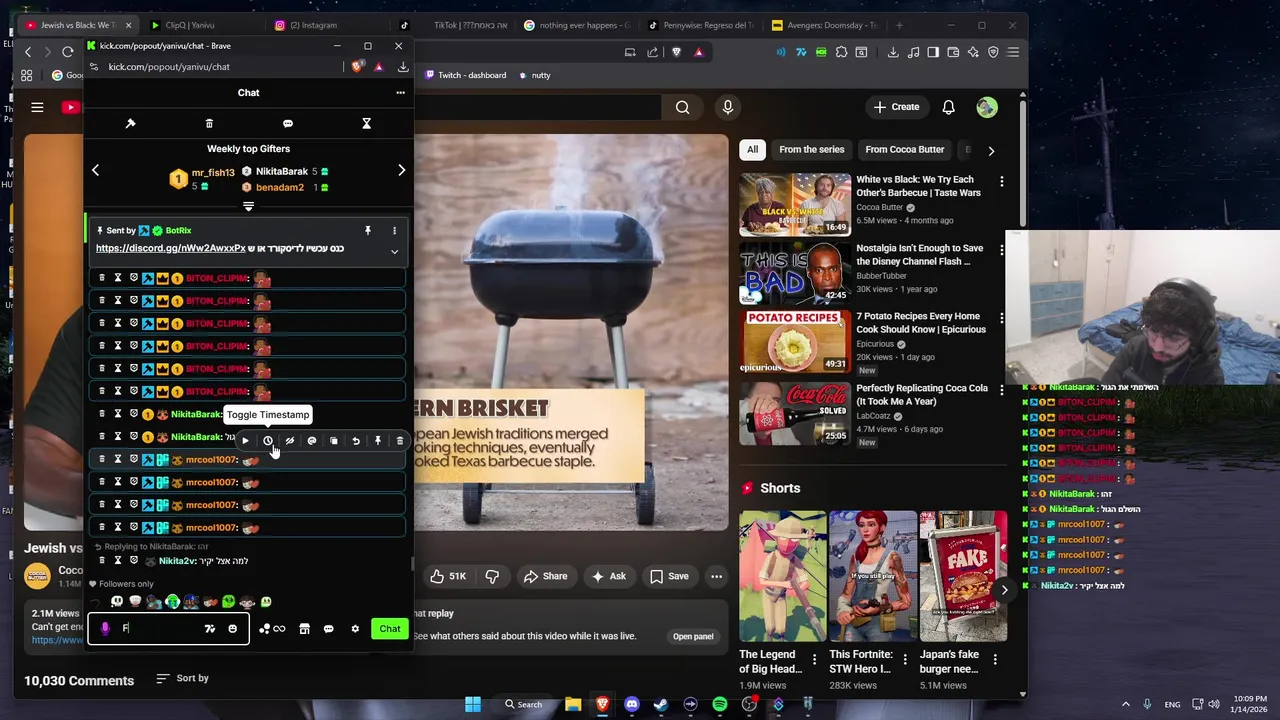1280x720 pixels.
Task: Open the chat replay panel
Action: tap(692, 636)
